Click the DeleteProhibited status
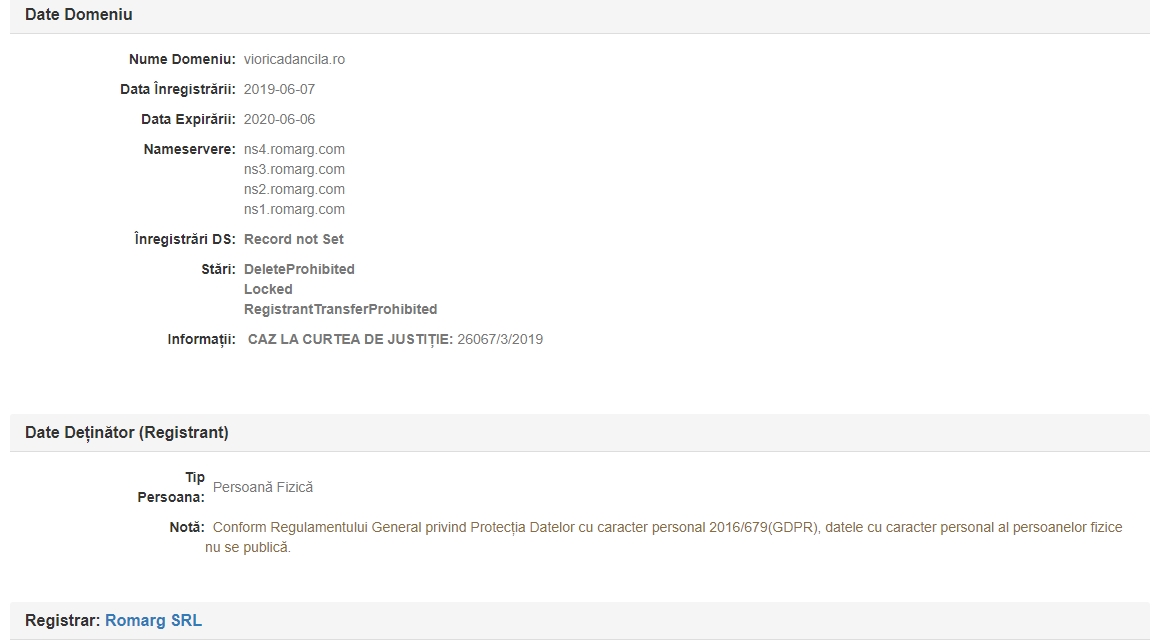Viewport: 1157px width, 640px height. (x=299, y=269)
